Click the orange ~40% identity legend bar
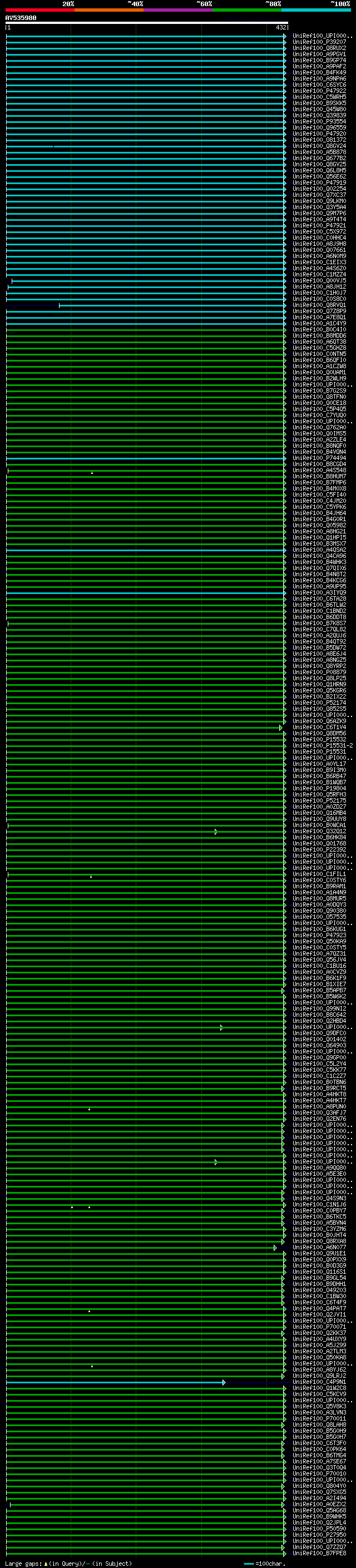This screenshot has width=356, height=1568. (x=109, y=11)
